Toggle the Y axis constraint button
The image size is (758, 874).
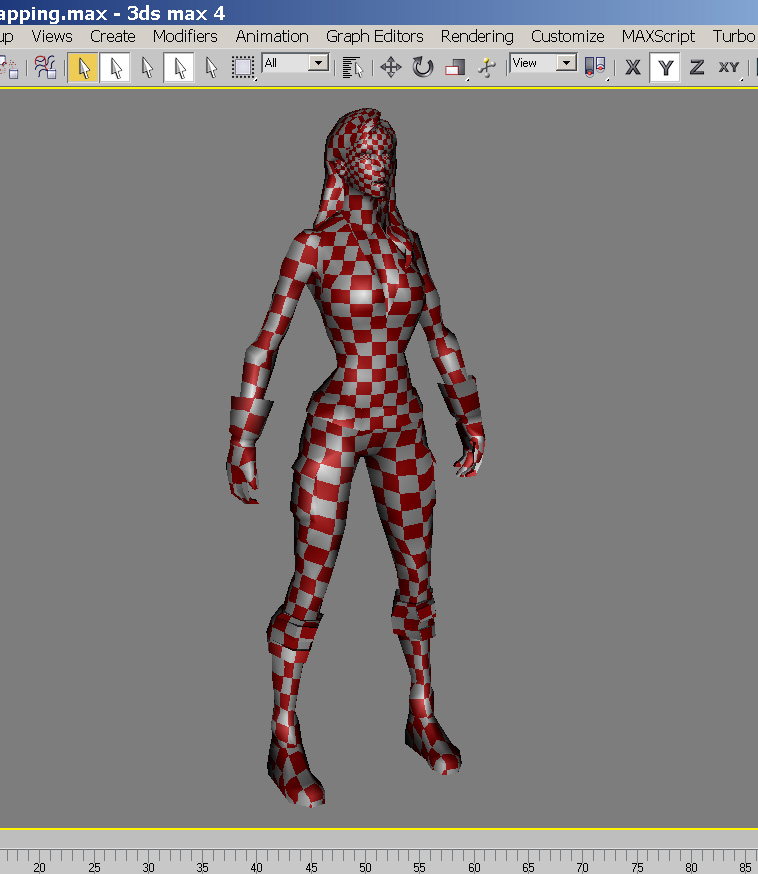click(x=665, y=68)
